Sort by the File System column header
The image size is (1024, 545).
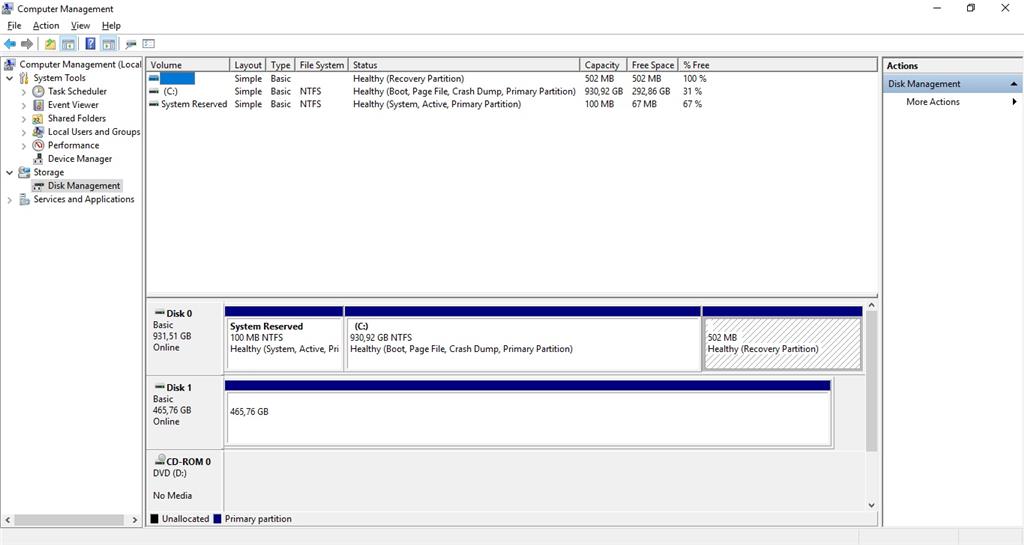(x=321, y=65)
